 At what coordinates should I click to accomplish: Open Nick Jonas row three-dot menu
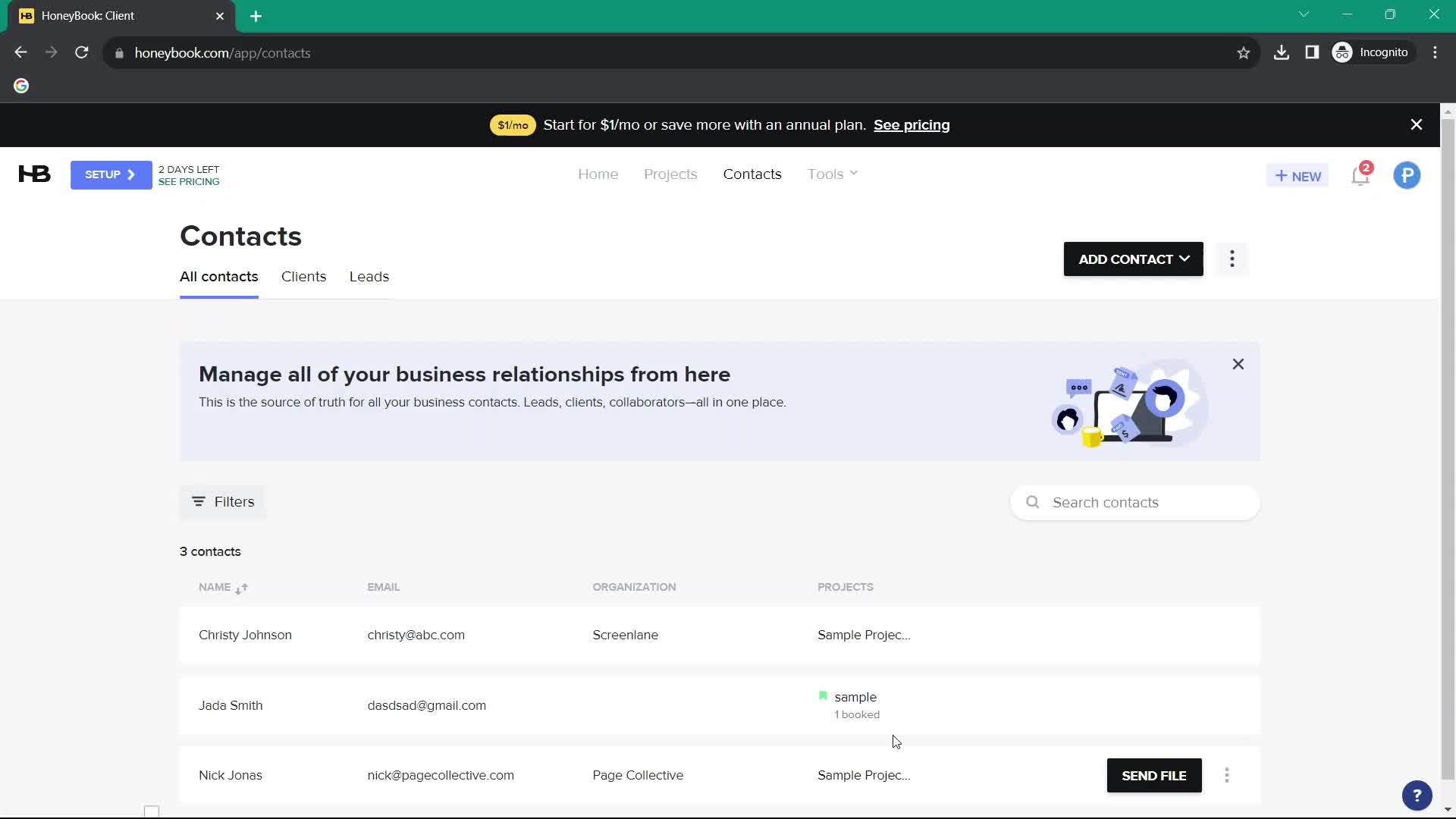point(1227,775)
